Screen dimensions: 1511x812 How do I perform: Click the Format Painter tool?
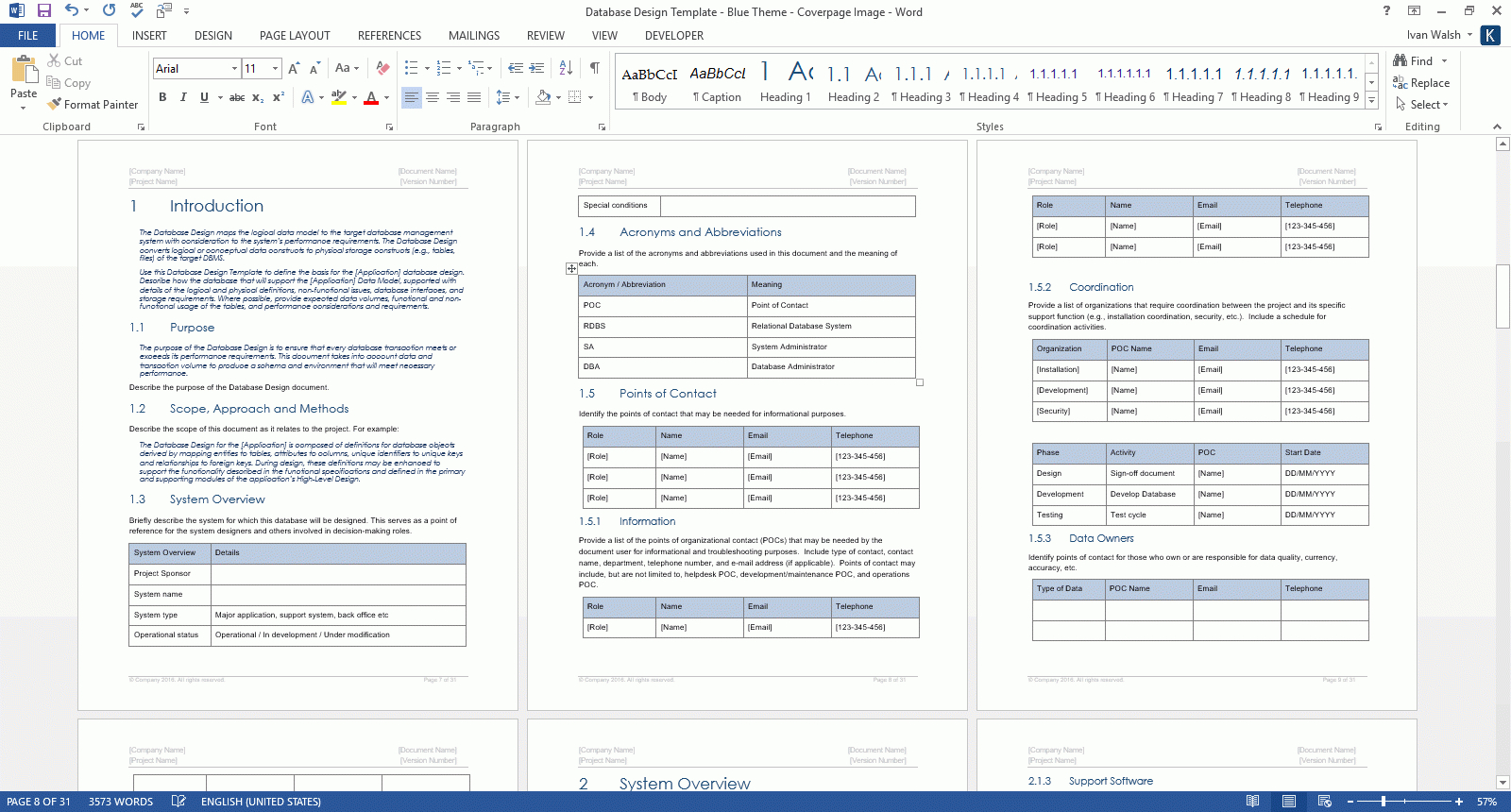coord(93,105)
